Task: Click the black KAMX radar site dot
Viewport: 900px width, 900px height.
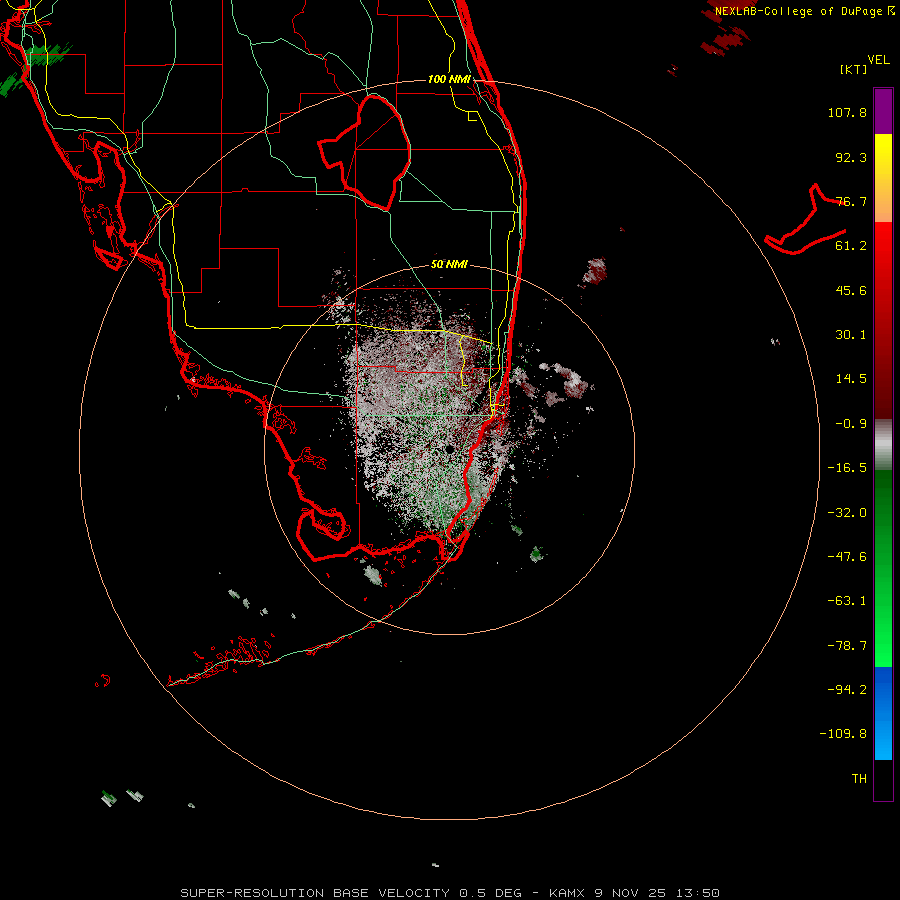Action: (449, 449)
